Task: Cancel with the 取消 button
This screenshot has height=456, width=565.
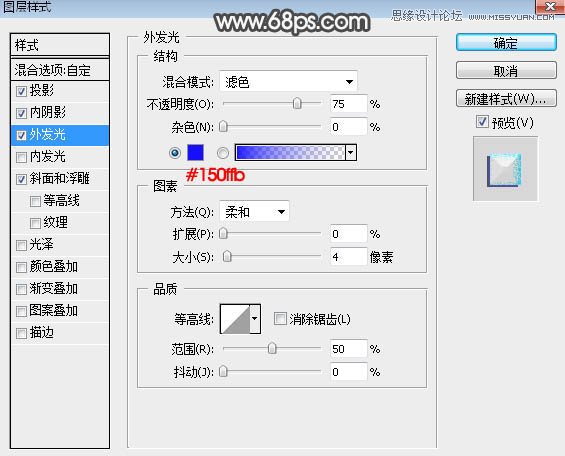Action: click(506, 70)
